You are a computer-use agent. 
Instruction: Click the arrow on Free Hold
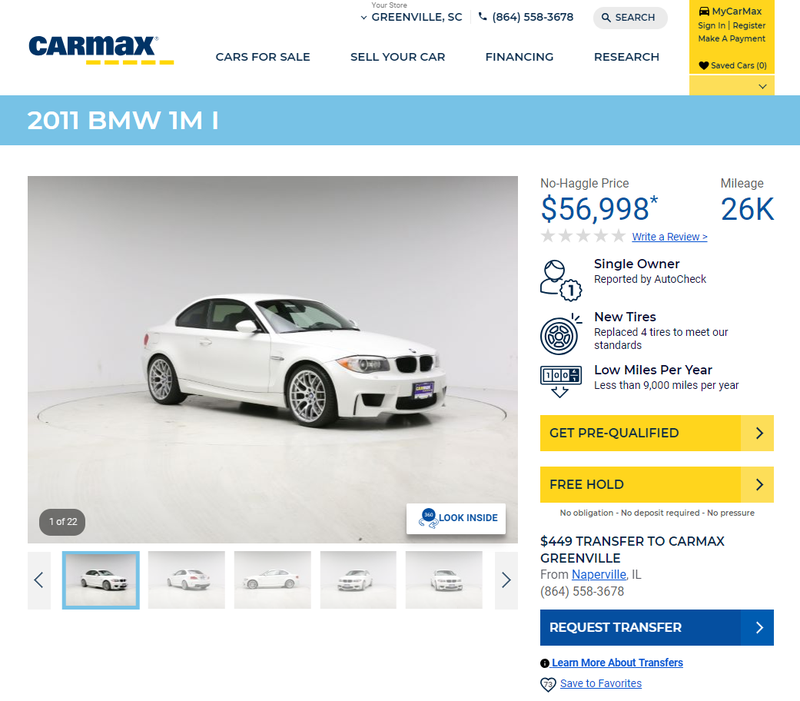[759, 484]
